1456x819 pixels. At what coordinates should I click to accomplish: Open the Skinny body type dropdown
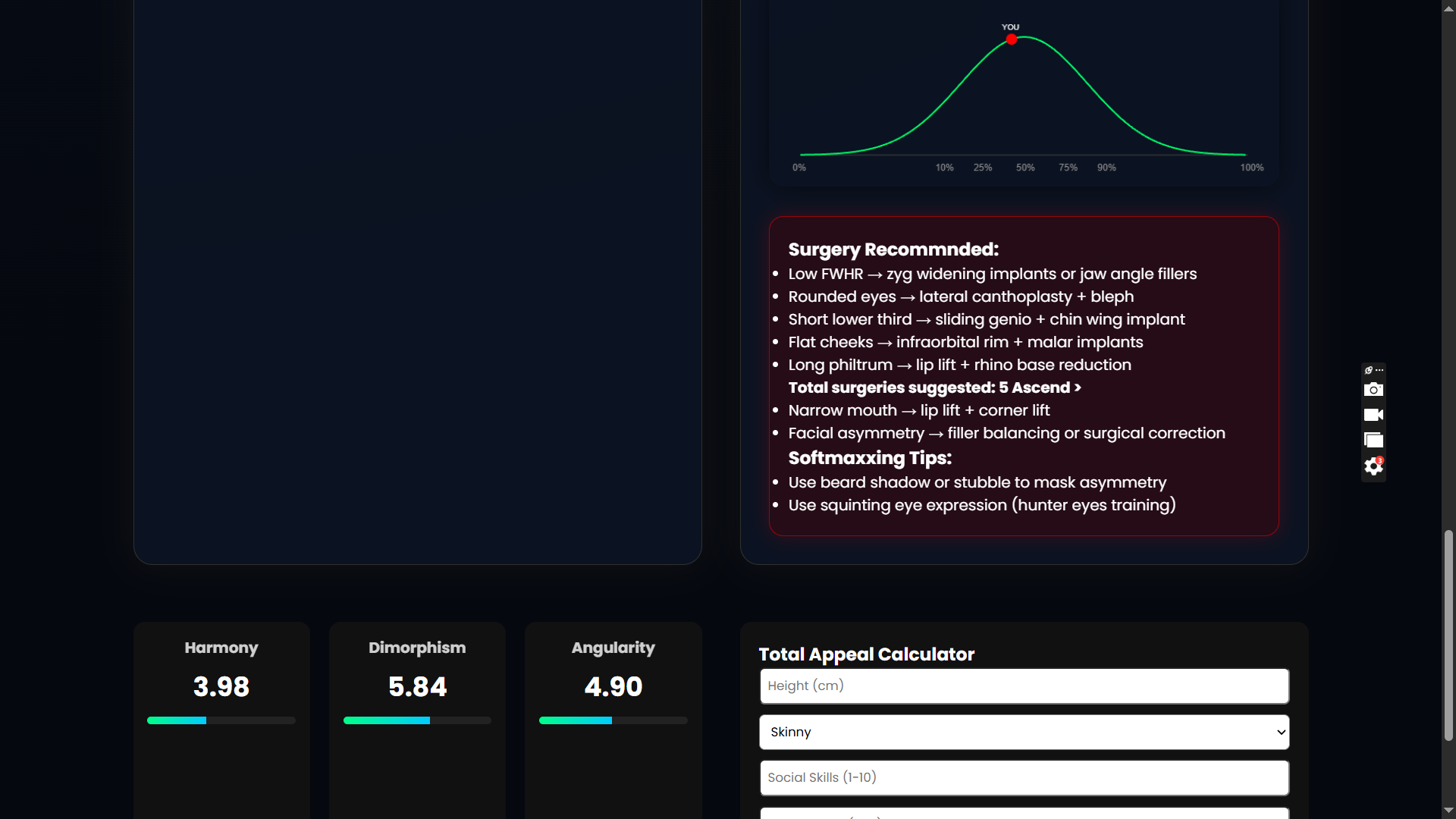pyautogui.click(x=1024, y=732)
